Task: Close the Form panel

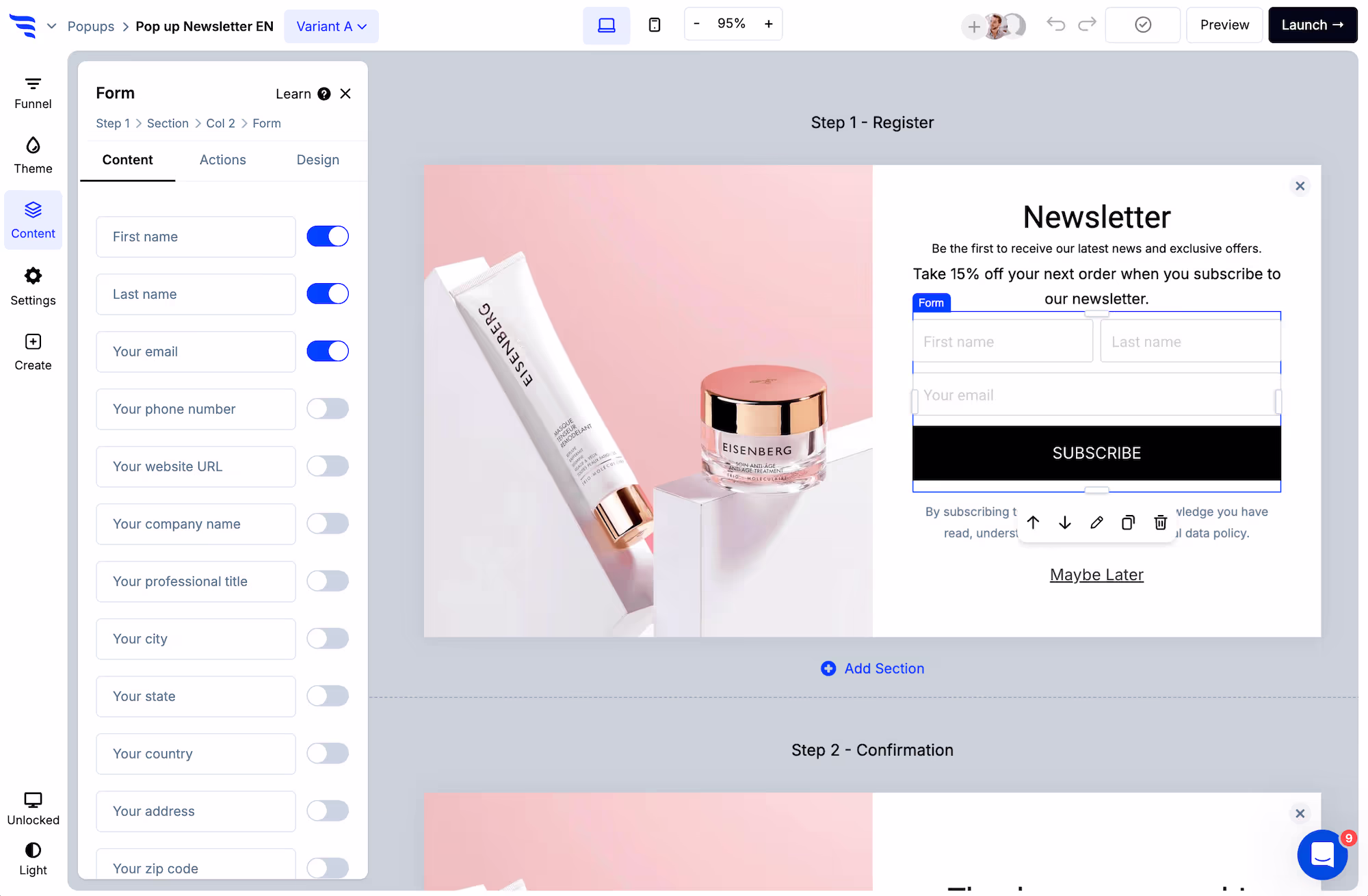Action: (x=345, y=94)
